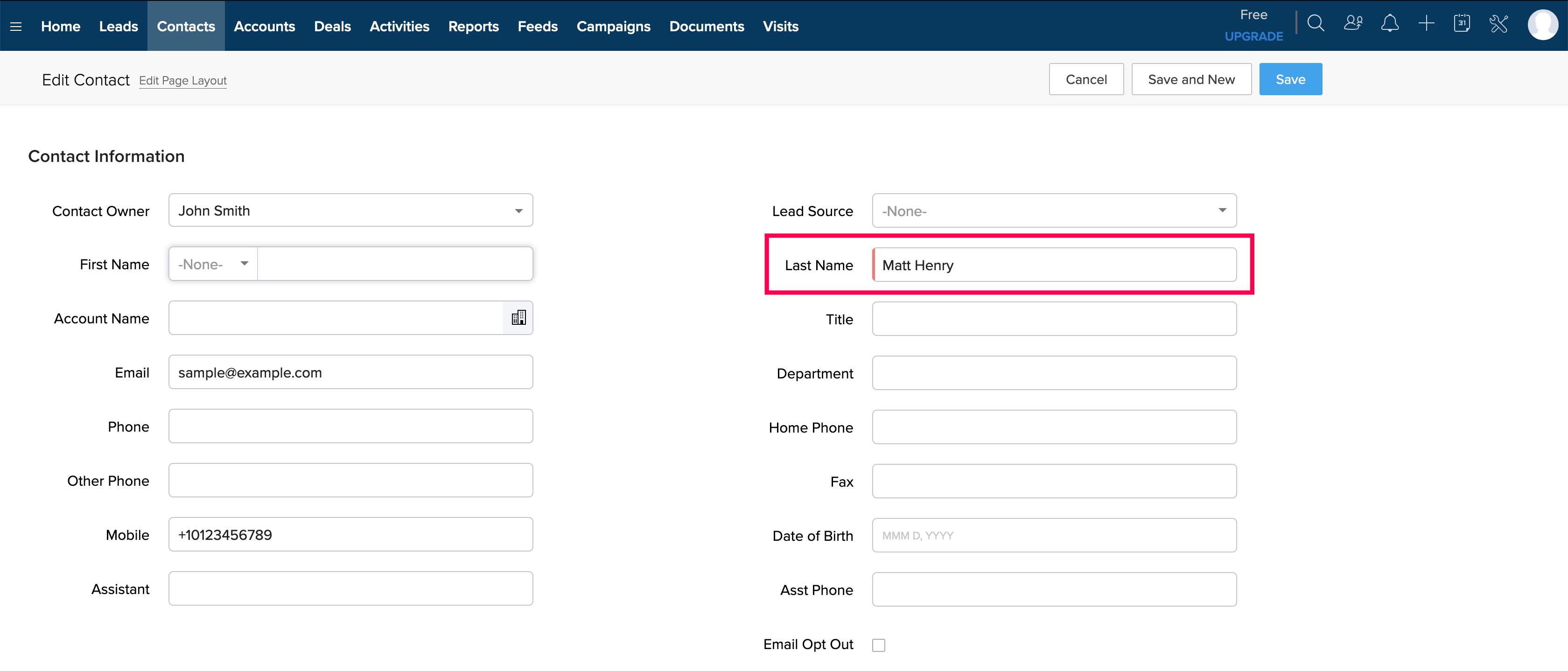Viewport: 1568px width, 671px height.
Task: Click the plus quick-create icon
Action: tap(1426, 24)
